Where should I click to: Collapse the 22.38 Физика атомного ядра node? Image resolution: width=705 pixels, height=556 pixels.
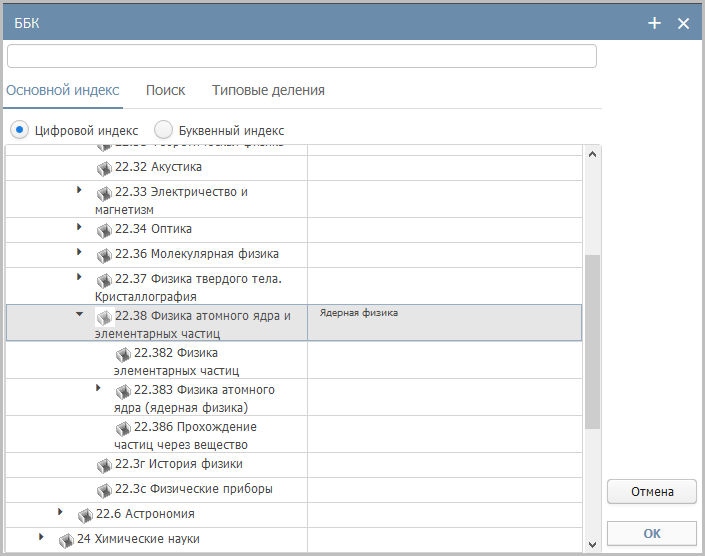pos(79,314)
